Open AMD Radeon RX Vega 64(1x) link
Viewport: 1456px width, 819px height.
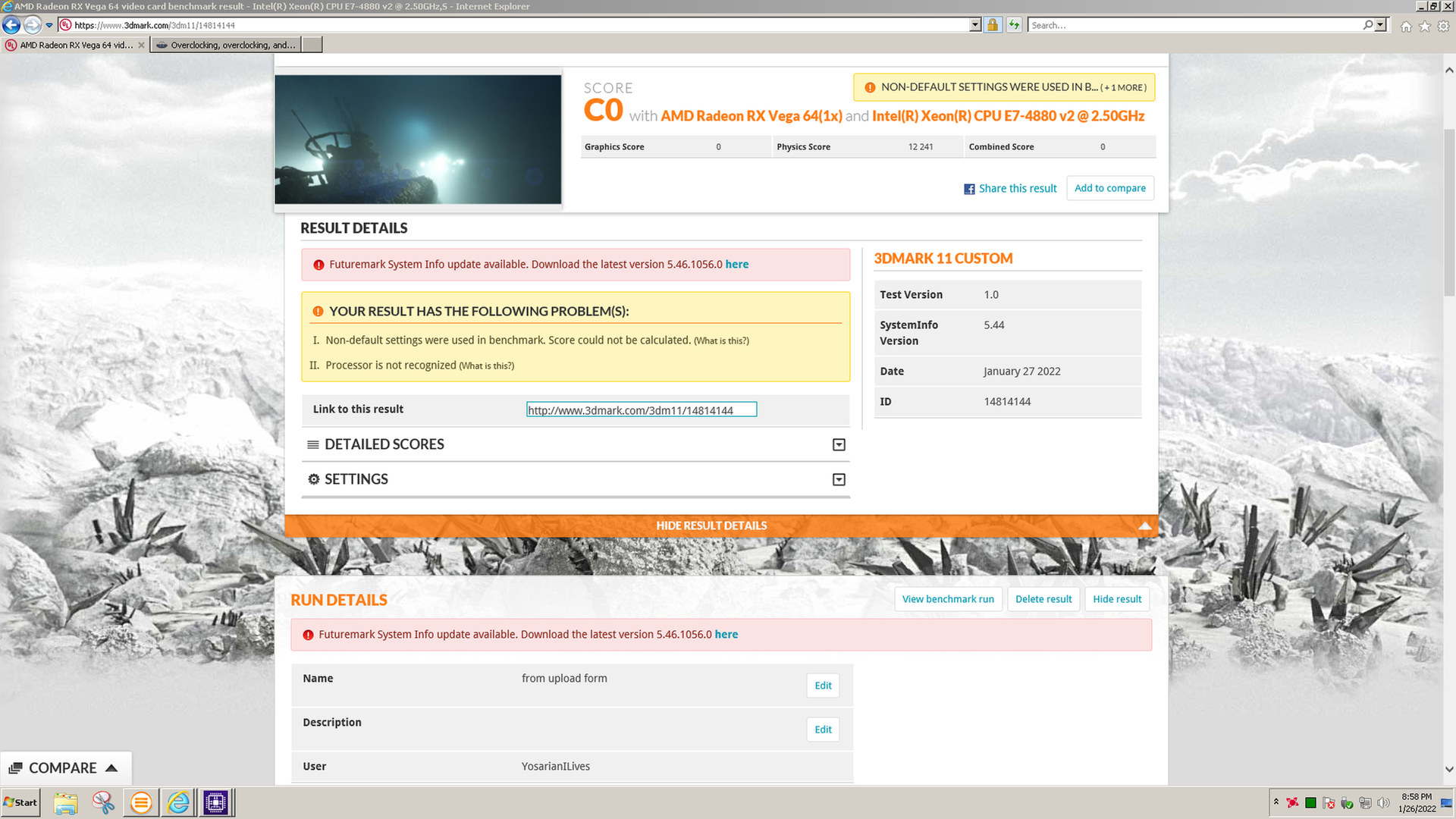point(751,116)
